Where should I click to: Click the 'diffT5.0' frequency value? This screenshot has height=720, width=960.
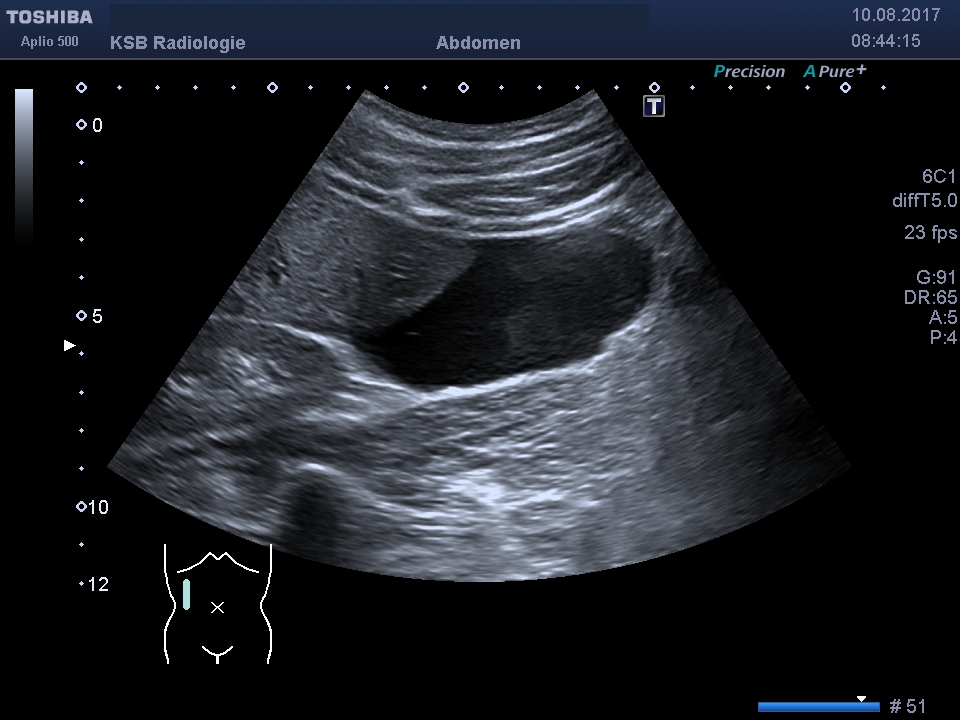[x=924, y=200]
